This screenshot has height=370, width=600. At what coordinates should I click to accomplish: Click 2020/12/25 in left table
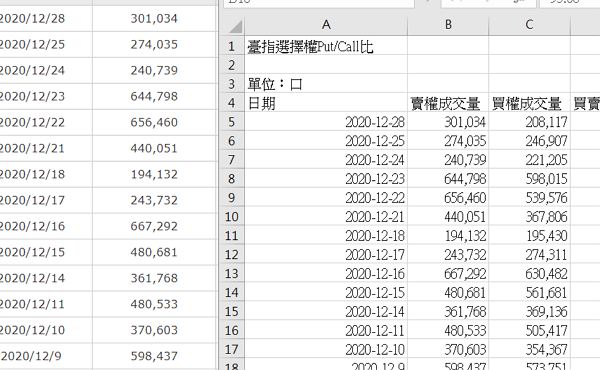(32, 44)
